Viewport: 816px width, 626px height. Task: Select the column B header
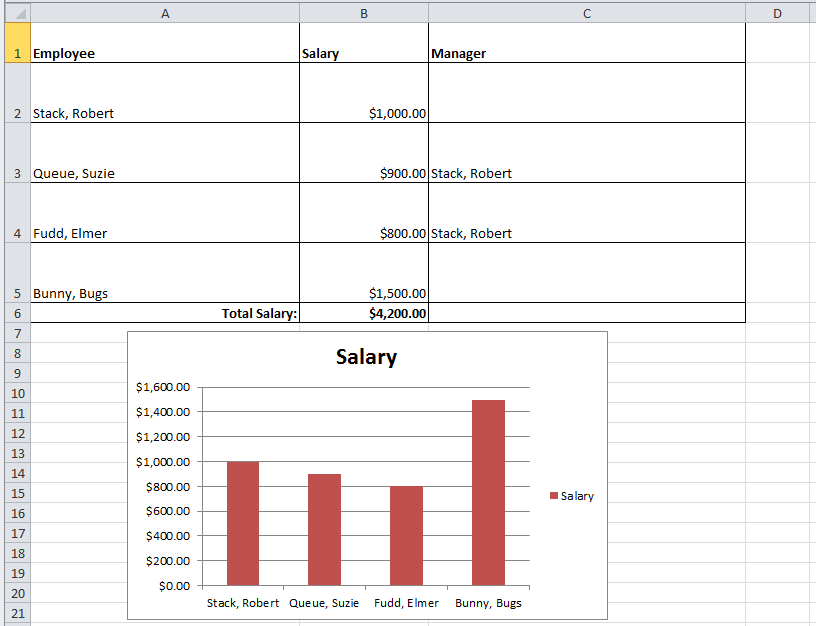pyautogui.click(x=363, y=12)
